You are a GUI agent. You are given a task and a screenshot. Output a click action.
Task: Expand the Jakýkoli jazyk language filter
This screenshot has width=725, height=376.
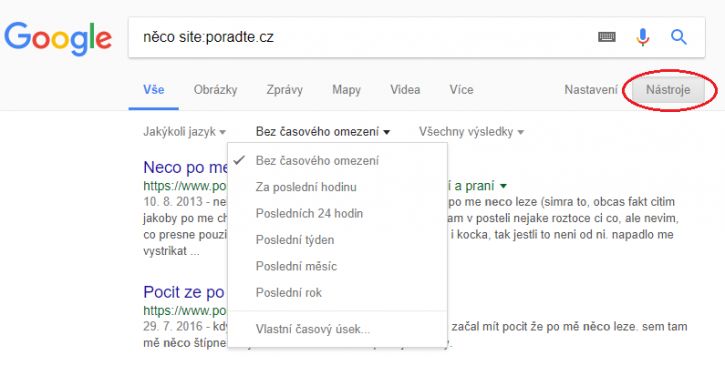pos(184,132)
